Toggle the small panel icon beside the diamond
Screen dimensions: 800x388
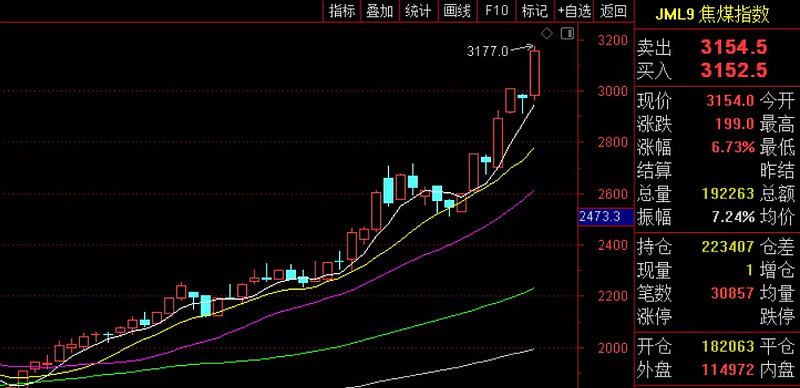click(567, 34)
